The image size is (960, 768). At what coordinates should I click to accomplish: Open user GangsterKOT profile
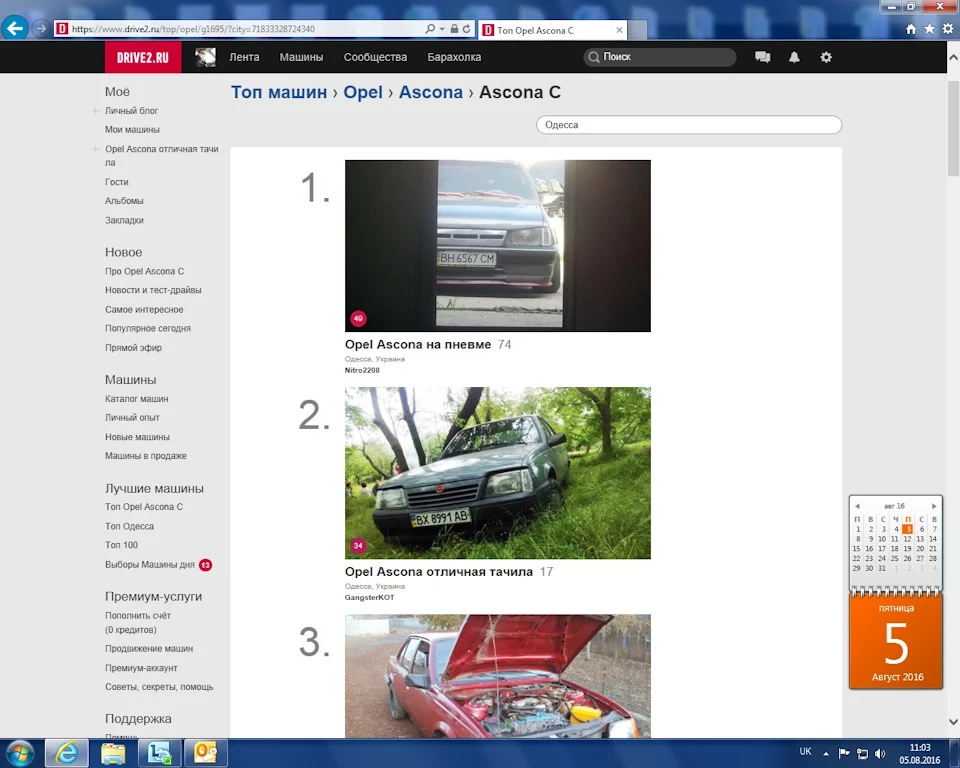point(369,598)
